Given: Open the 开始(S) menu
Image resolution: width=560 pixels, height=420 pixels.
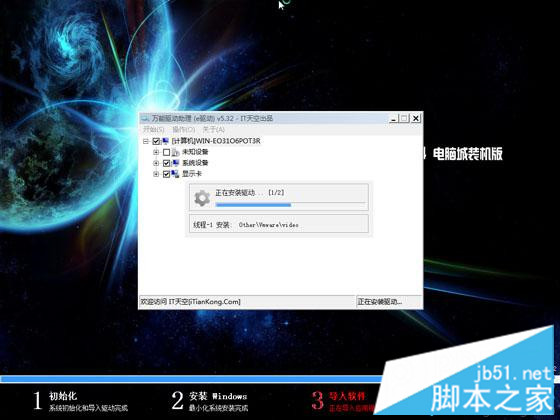Looking at the screenshot, I should [154, 129].
